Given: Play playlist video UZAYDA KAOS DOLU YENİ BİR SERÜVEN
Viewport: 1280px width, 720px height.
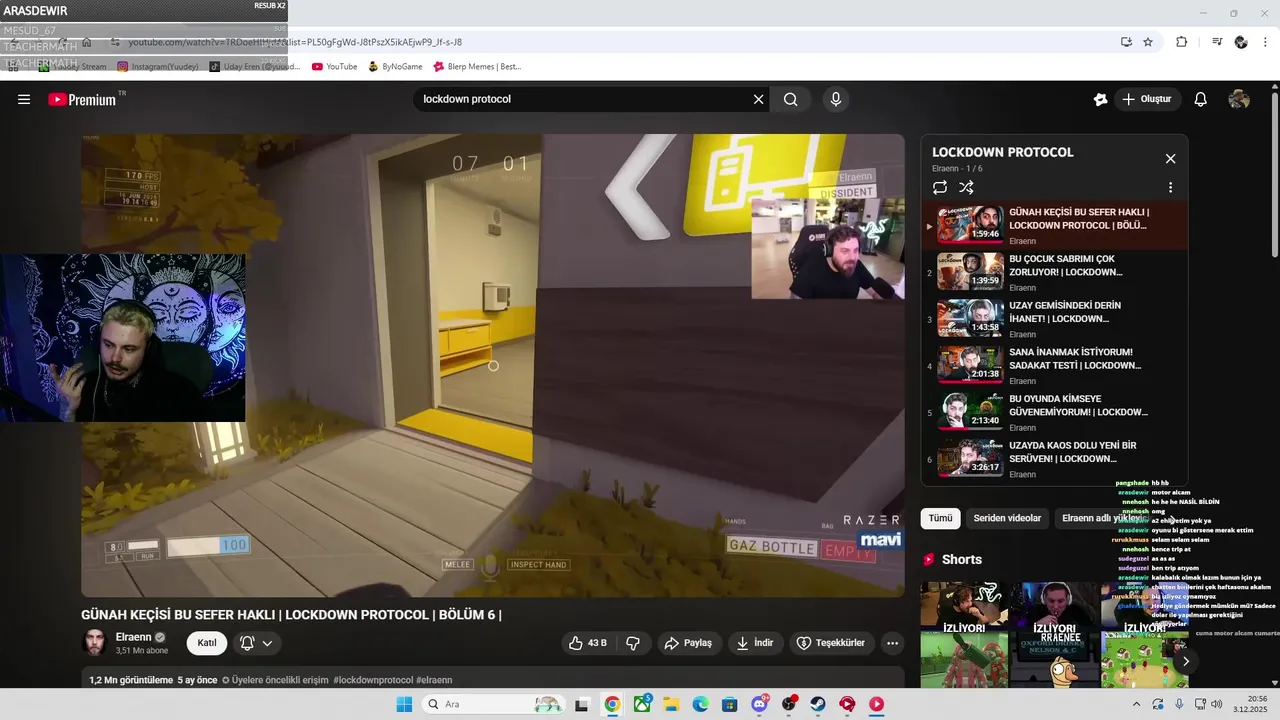Looking at the screenshot, I should click(1054, 459).
